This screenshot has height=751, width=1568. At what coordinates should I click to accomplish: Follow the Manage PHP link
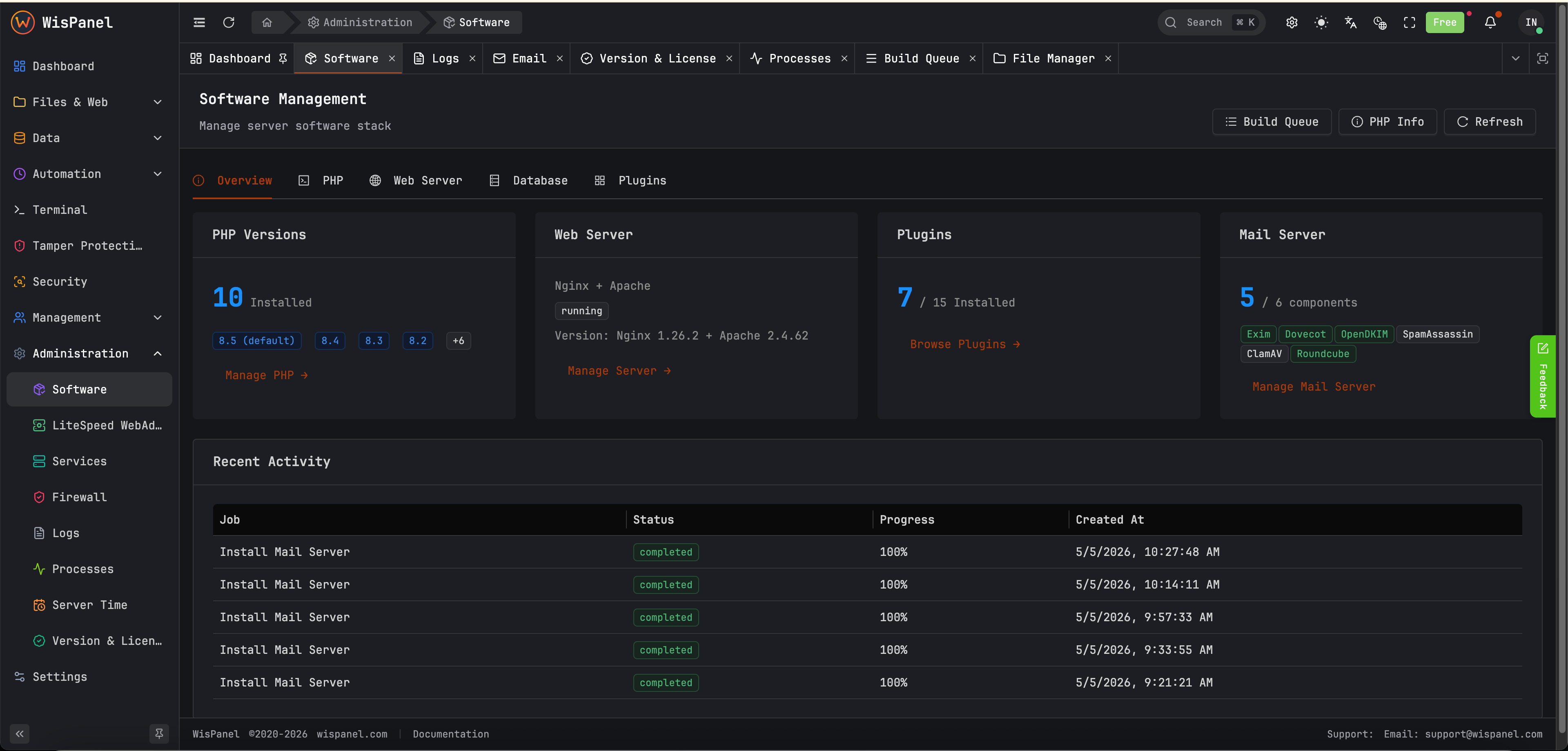[267, 375]
